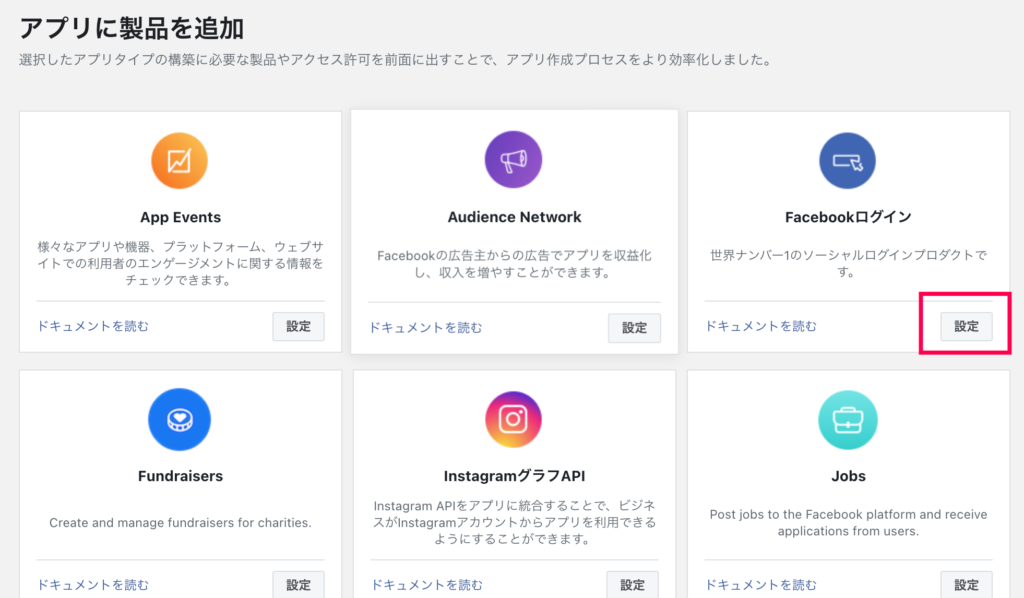Click the orange App Events chart icon

tap(180, 161)
